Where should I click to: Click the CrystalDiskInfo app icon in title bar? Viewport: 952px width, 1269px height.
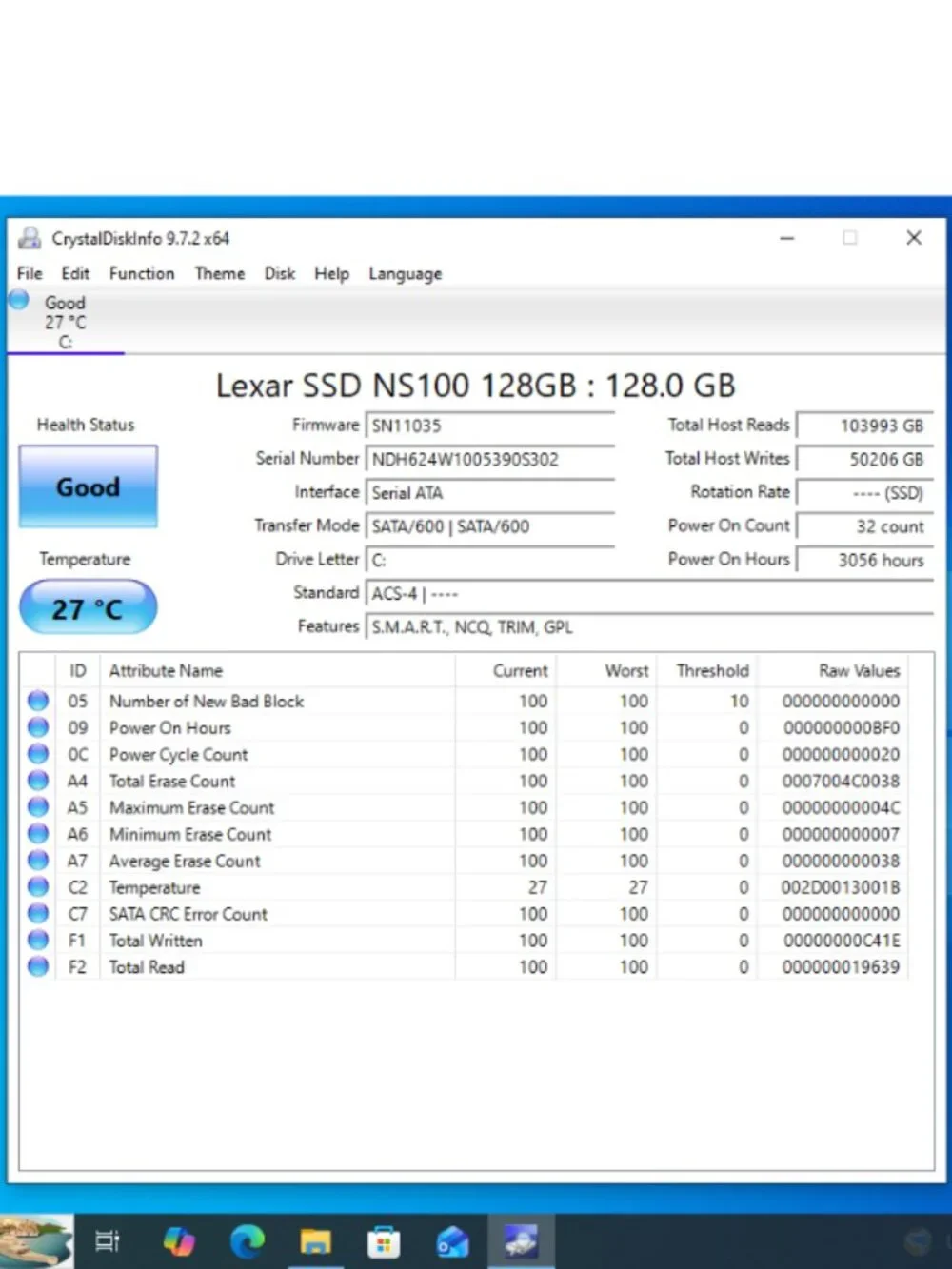click(30, 238)
